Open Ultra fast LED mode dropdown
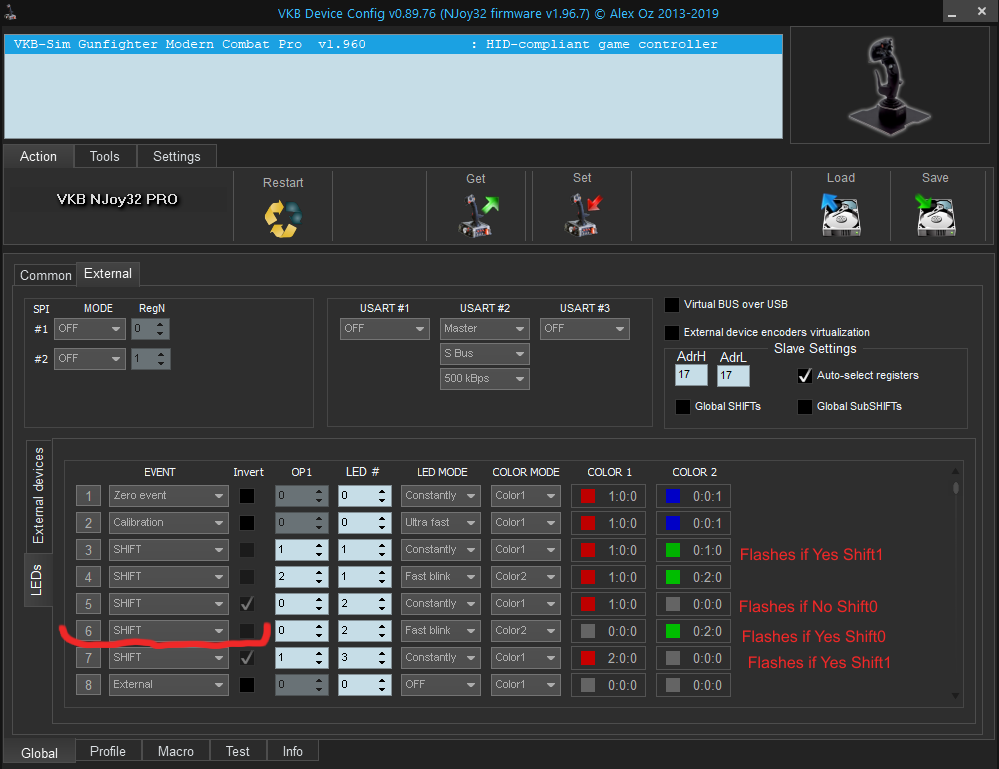Screen dimensions: 999x769 pyautogui.click(x=440, y=522)
